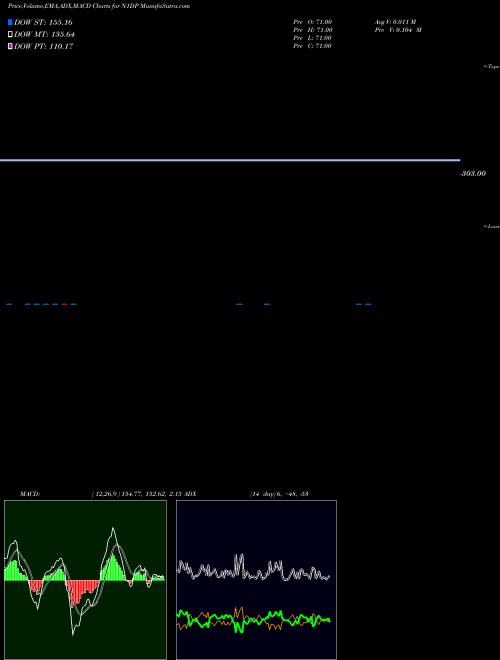
Task: Click the '<-Tops' marker label
Action: 492,67
